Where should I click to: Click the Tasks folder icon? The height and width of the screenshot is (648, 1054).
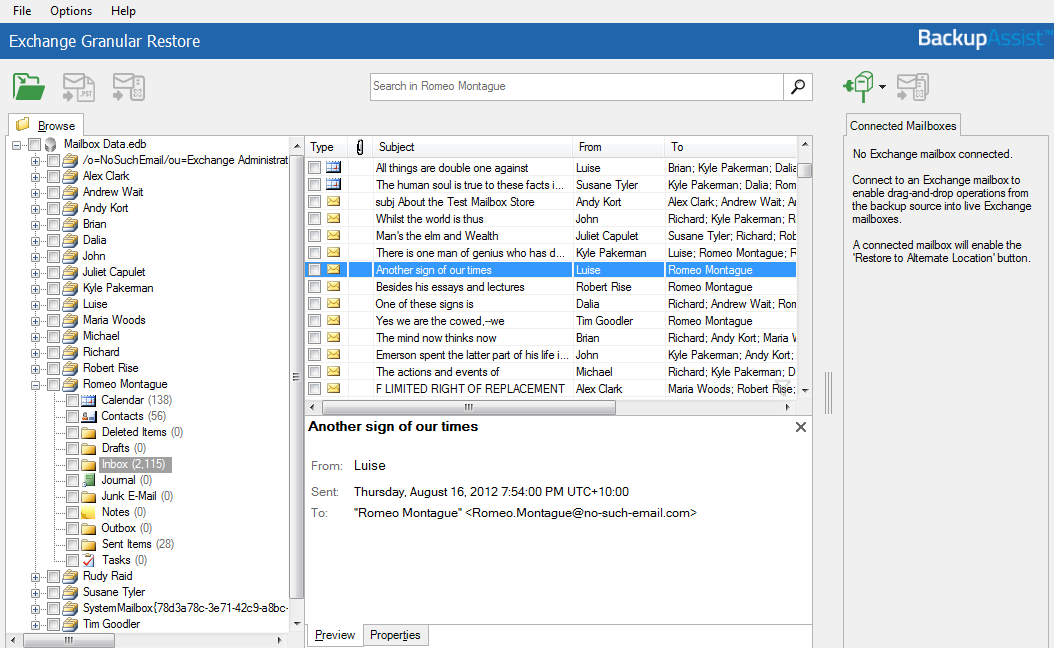(x=89, y=560)
